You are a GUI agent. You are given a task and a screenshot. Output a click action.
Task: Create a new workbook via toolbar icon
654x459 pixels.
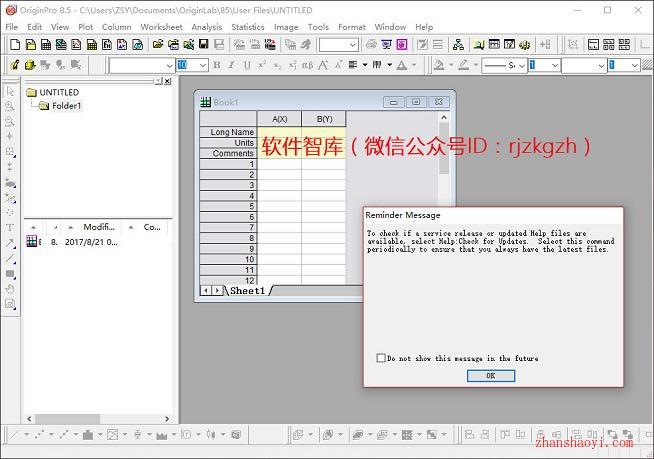(46, 44)
